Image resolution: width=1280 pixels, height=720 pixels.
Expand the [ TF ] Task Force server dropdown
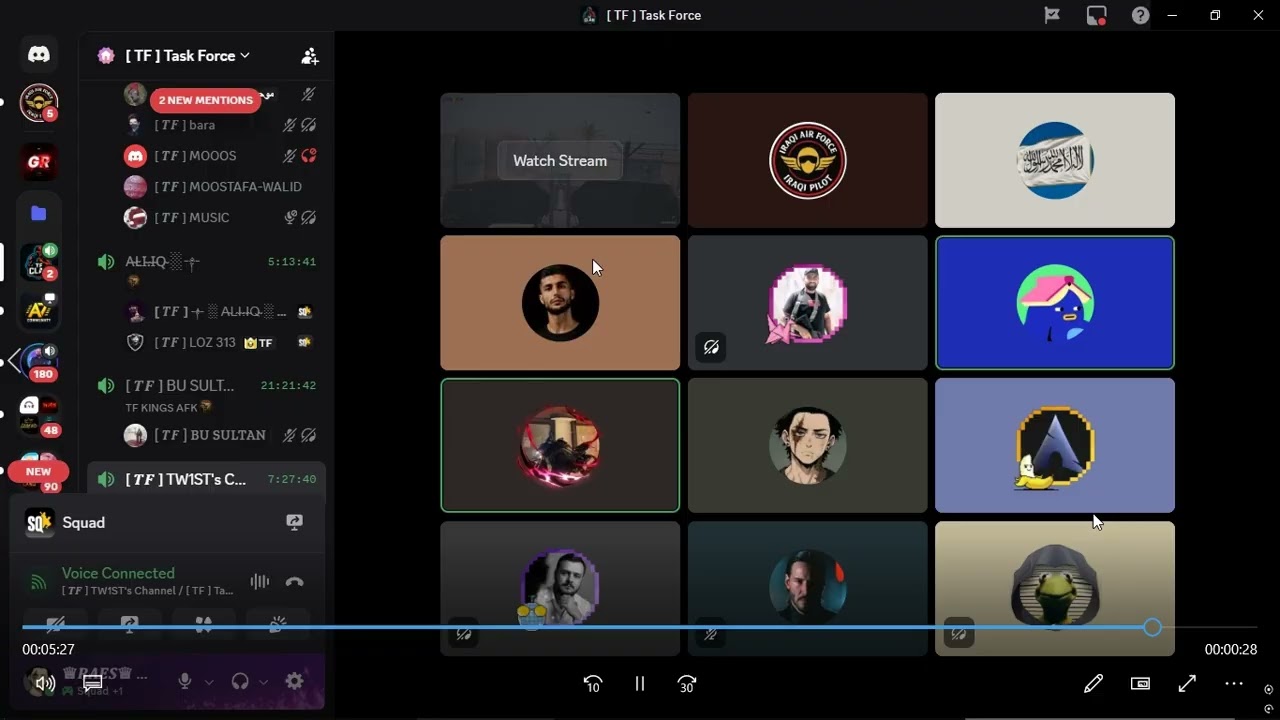click(187, 56)
